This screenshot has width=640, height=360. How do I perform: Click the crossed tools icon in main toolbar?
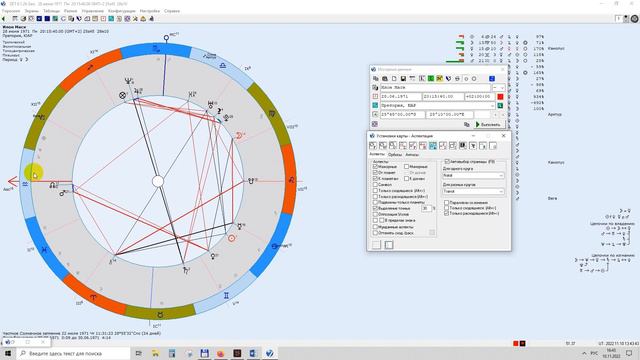[x=135, y=19]
